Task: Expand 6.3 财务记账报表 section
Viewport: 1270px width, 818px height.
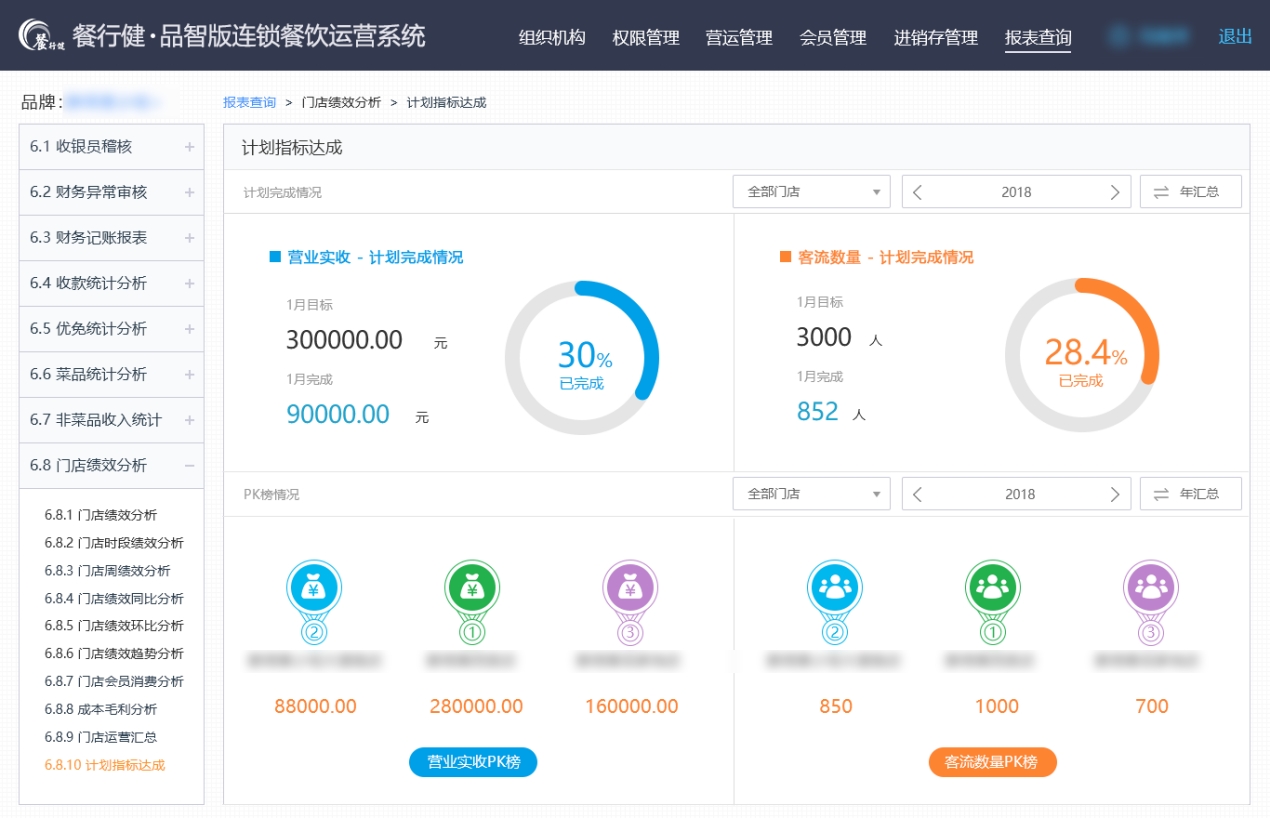Action: 111,238
